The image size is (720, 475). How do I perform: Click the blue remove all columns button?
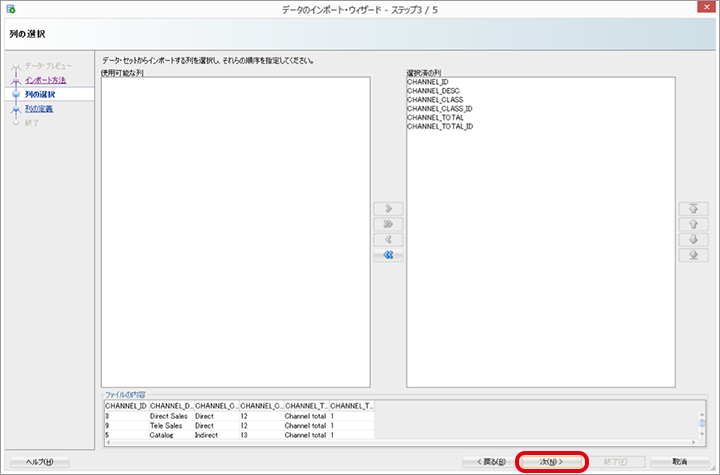point(388,256)
